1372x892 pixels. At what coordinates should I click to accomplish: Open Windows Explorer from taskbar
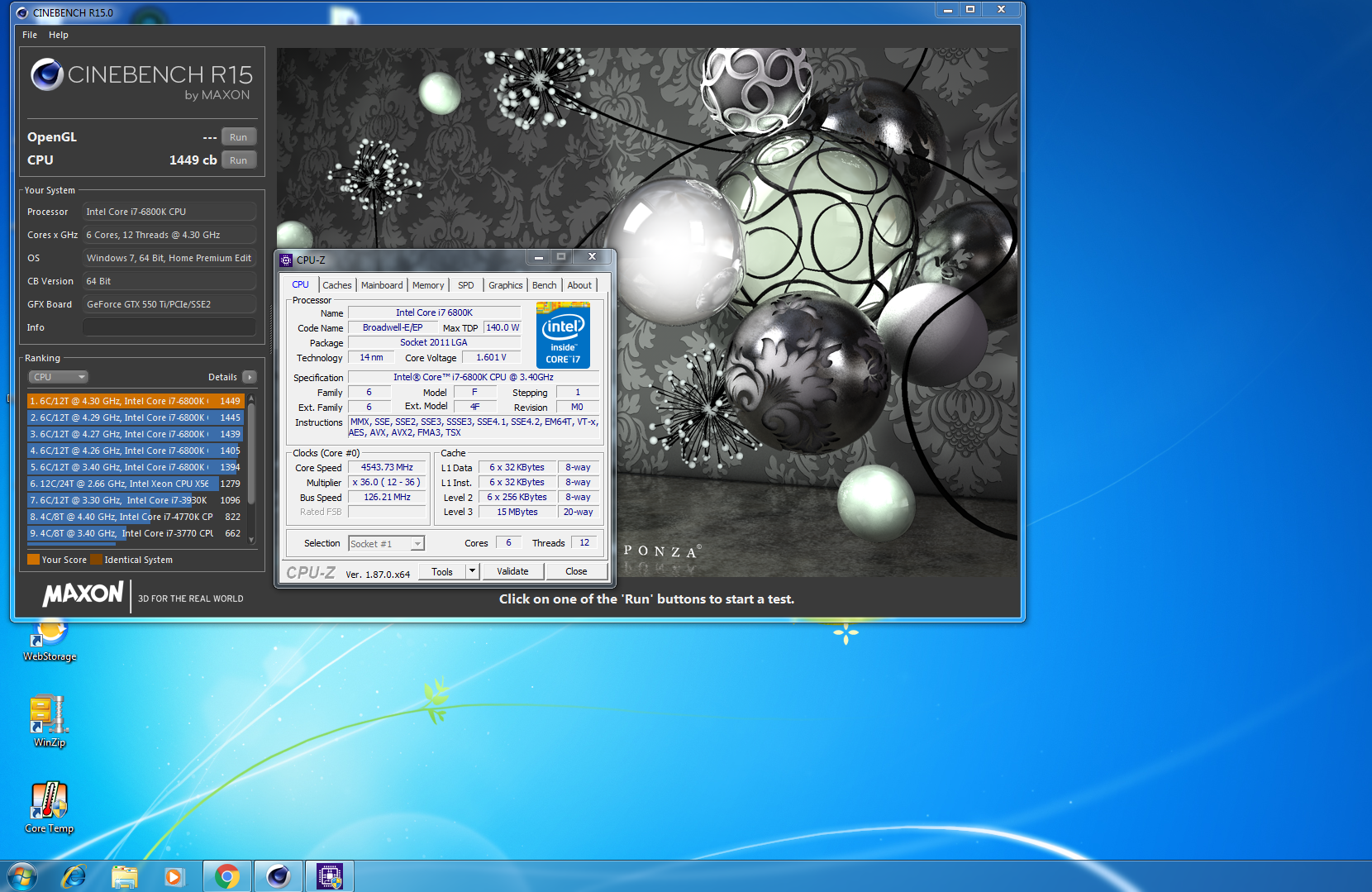(124, 876)
